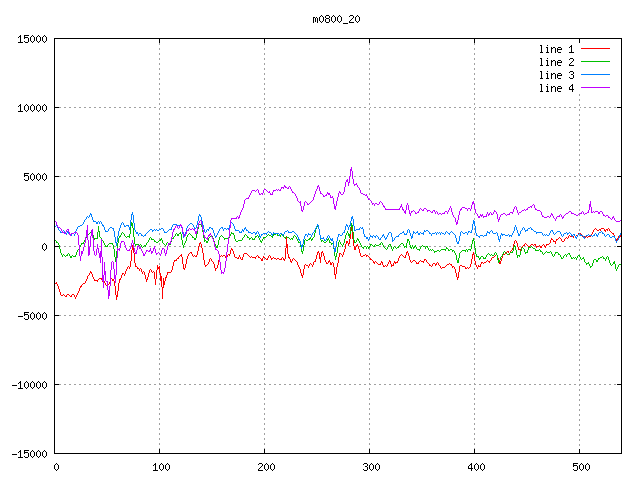640x480 pixels.
Task: Select the 'line 4' legend label
Action: tap(557, 88)
